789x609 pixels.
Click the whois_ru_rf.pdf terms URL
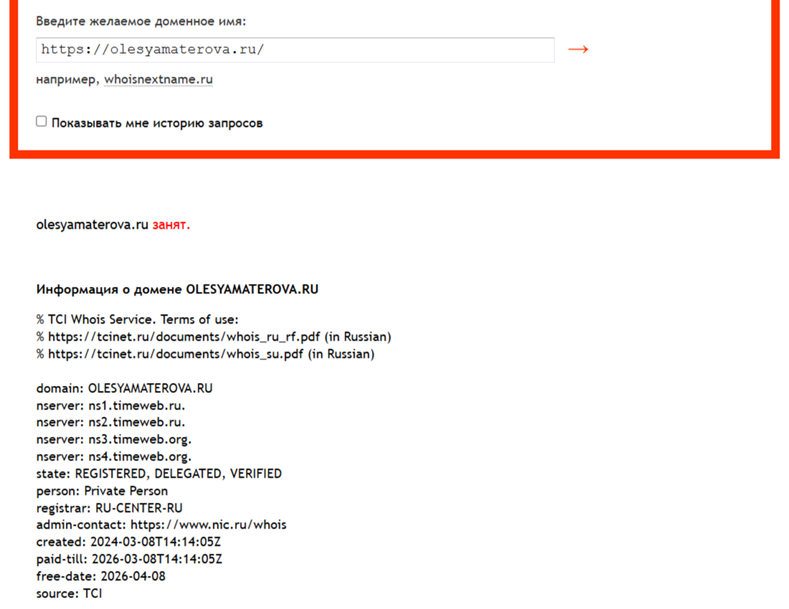[184, 337]
